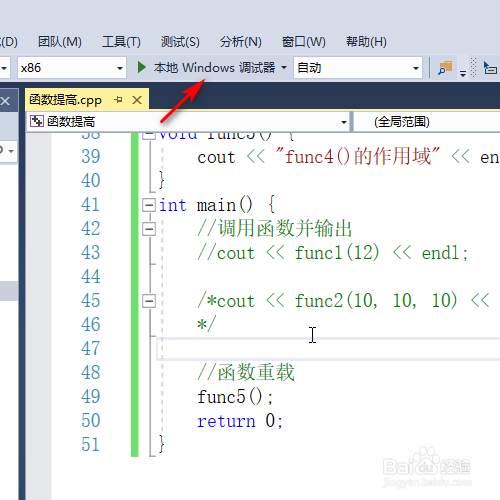The height and width of the screenshot is (500, 500).
Task: Click line number 47
Action: 90,349
